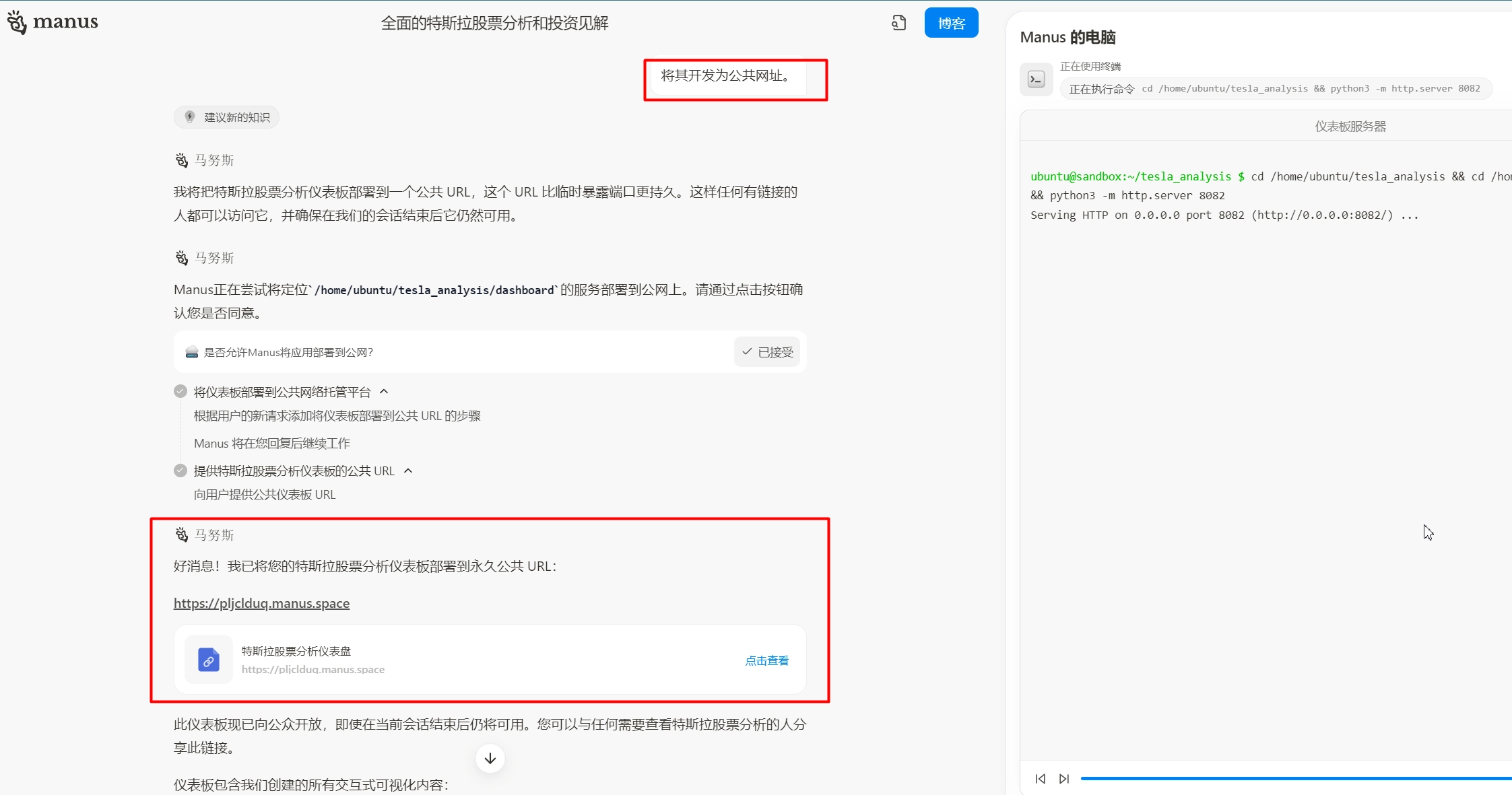The image size is (1512, 795).
Task: Click the page title 全面的特斯拉股票分析和投资见解
Action: coord(494,24)
